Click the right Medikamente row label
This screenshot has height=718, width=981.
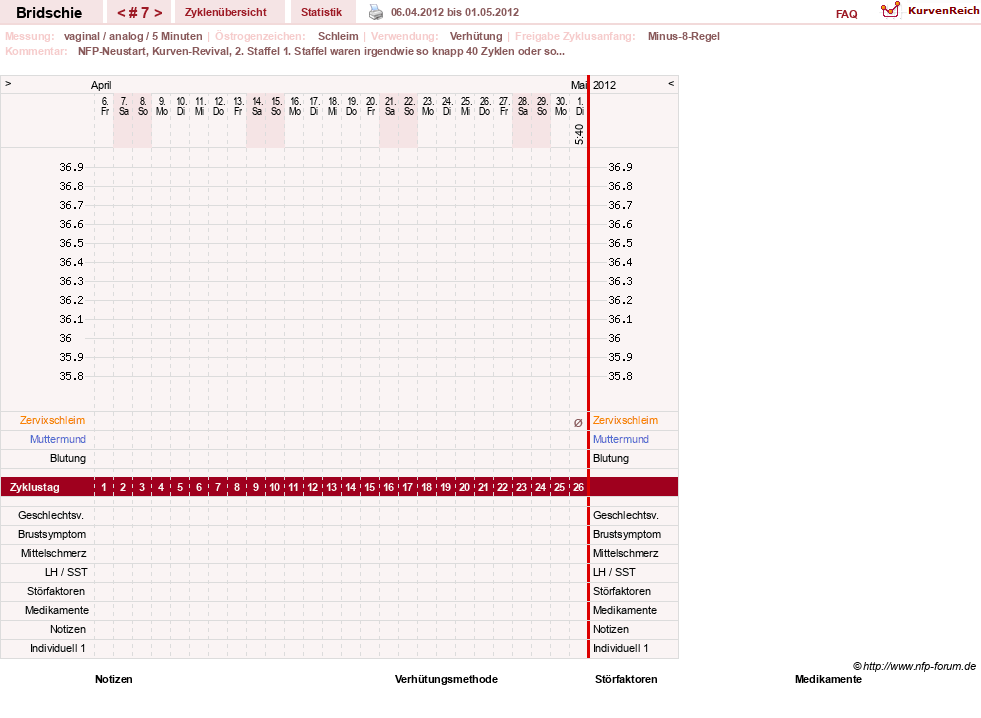pos(625,610)
